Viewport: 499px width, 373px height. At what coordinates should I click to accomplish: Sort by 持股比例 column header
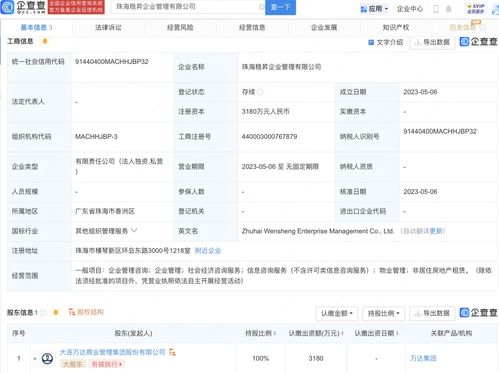click(x=260, y=333)
